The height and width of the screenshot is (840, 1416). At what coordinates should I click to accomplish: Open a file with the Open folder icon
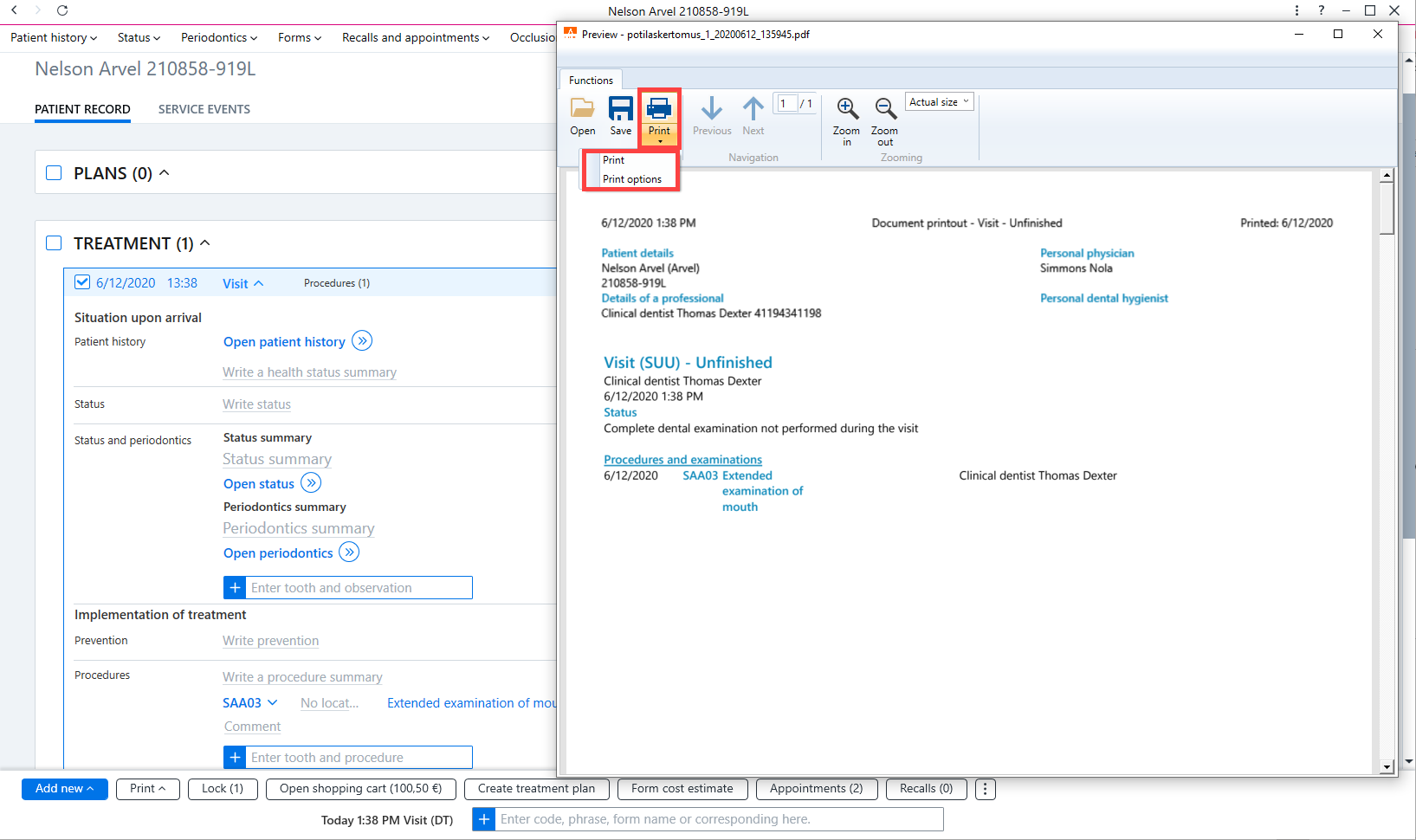[582, 109]
